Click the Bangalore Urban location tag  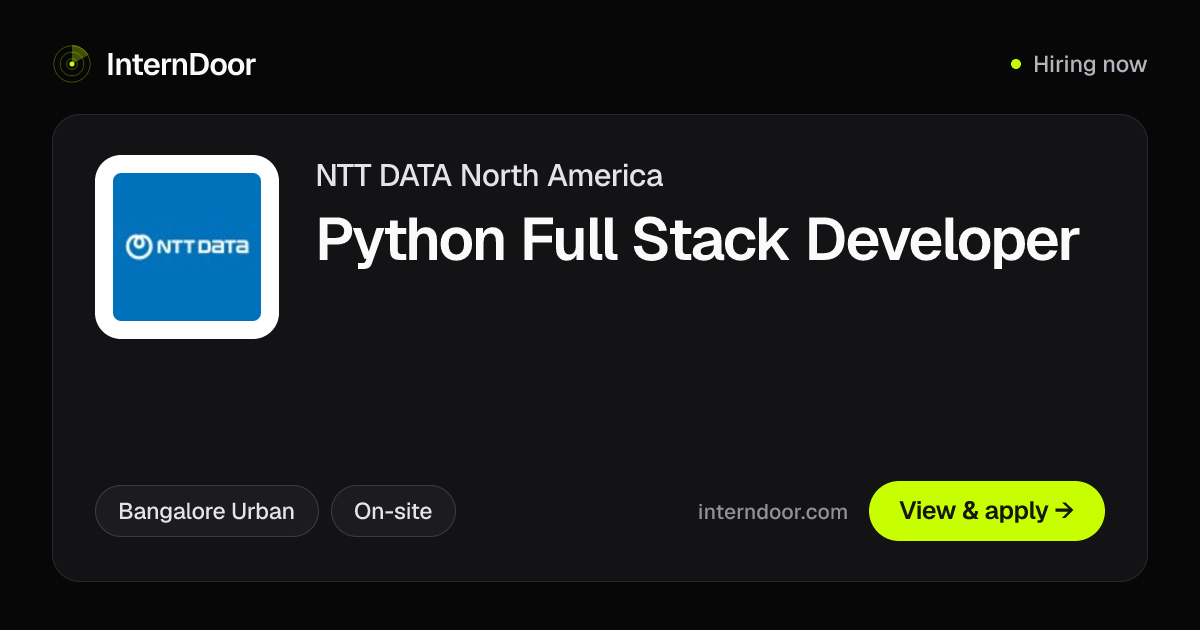[207, 511]
